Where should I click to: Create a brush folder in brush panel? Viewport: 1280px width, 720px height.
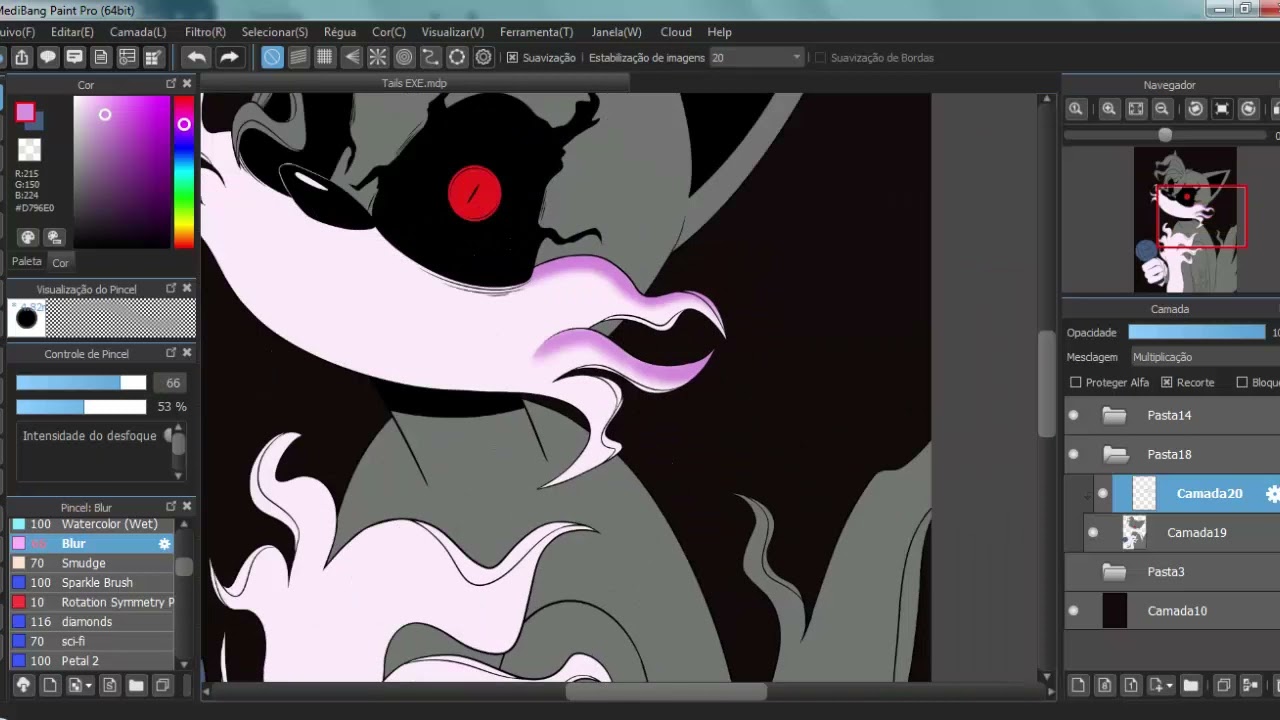point(136,685)
